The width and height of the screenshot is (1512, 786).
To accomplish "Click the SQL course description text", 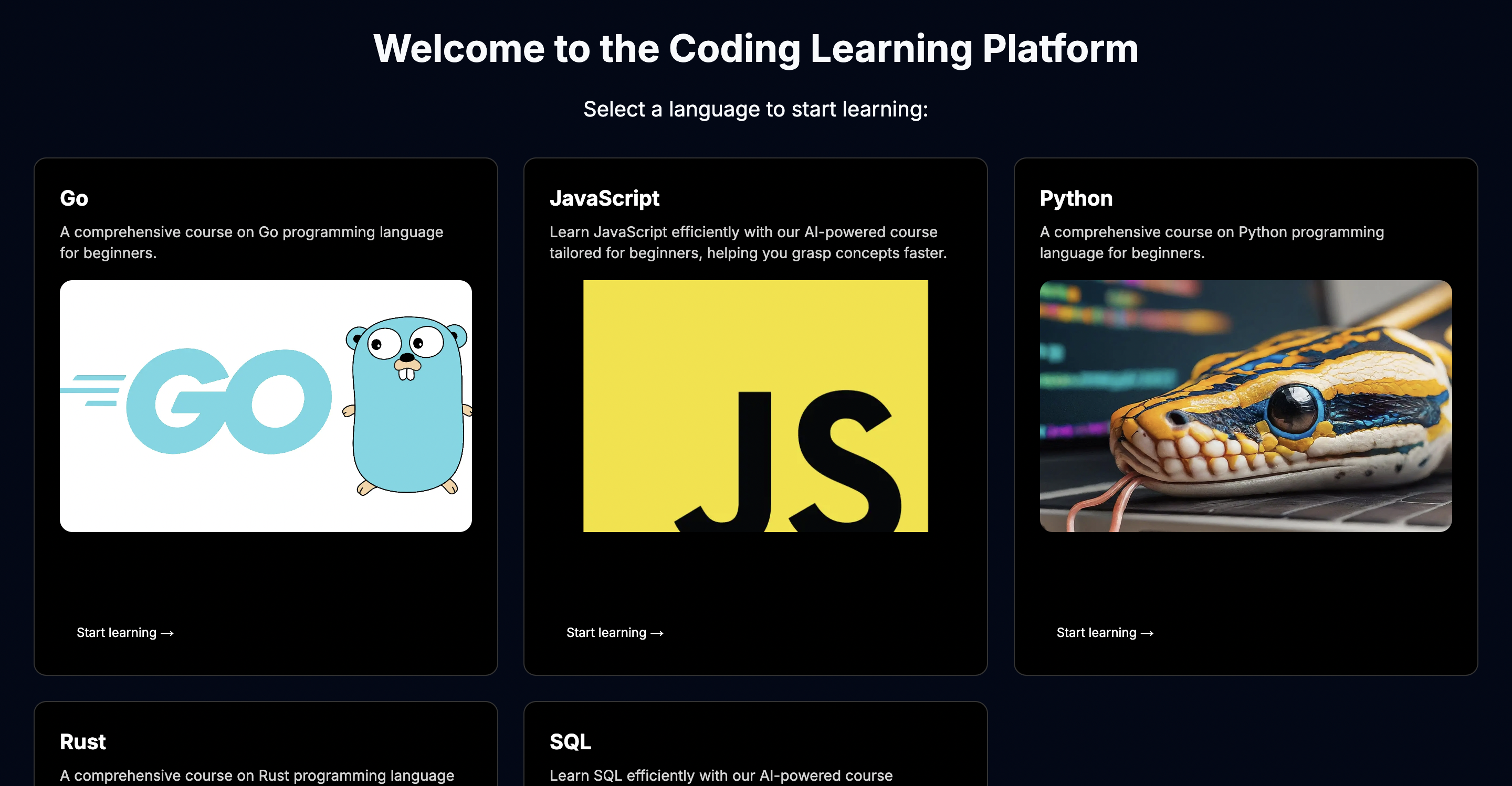I will [x=720, y=775].
